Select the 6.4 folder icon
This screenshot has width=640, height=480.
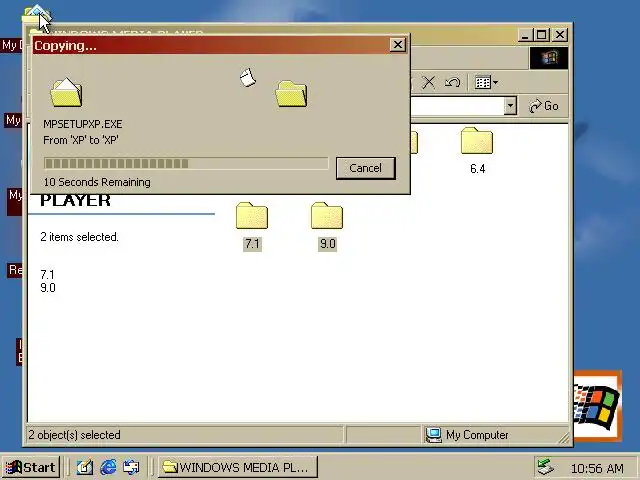(x=477, y=141)
